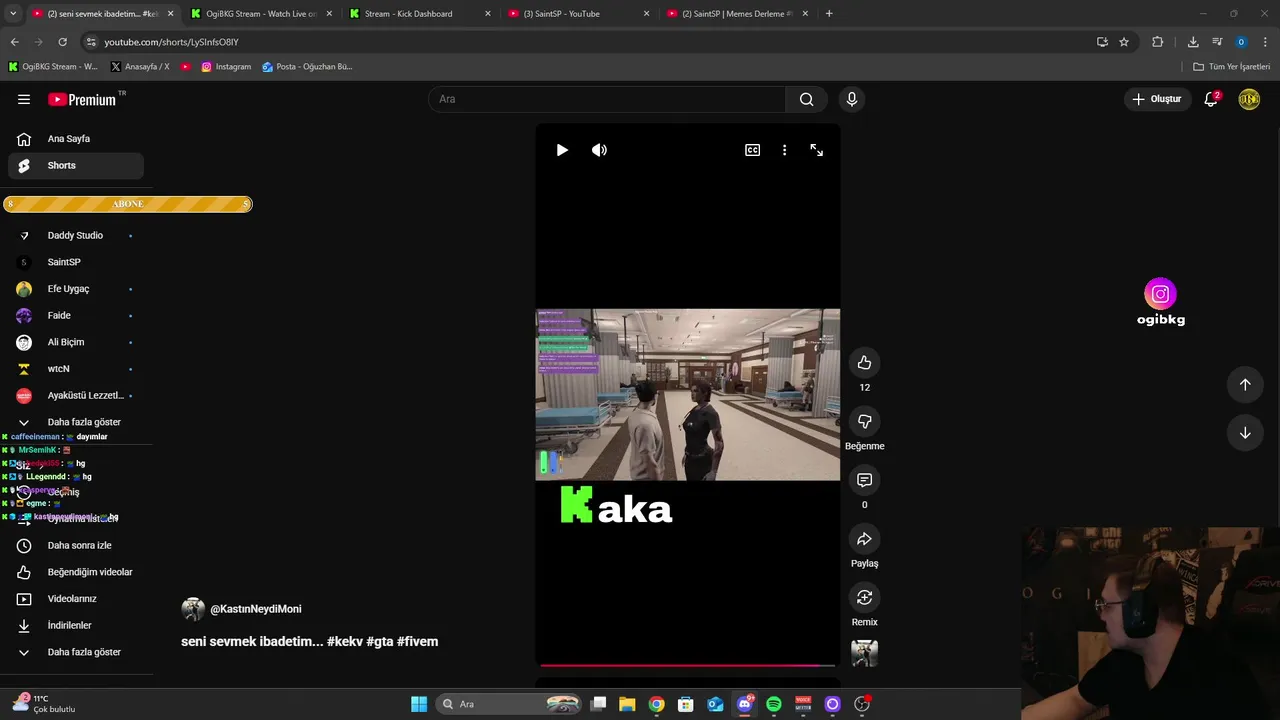Image resolution: width=1280 pixels, height=720 pixels.
Task: Open Faide subscription channel
Action: [76, 316]
